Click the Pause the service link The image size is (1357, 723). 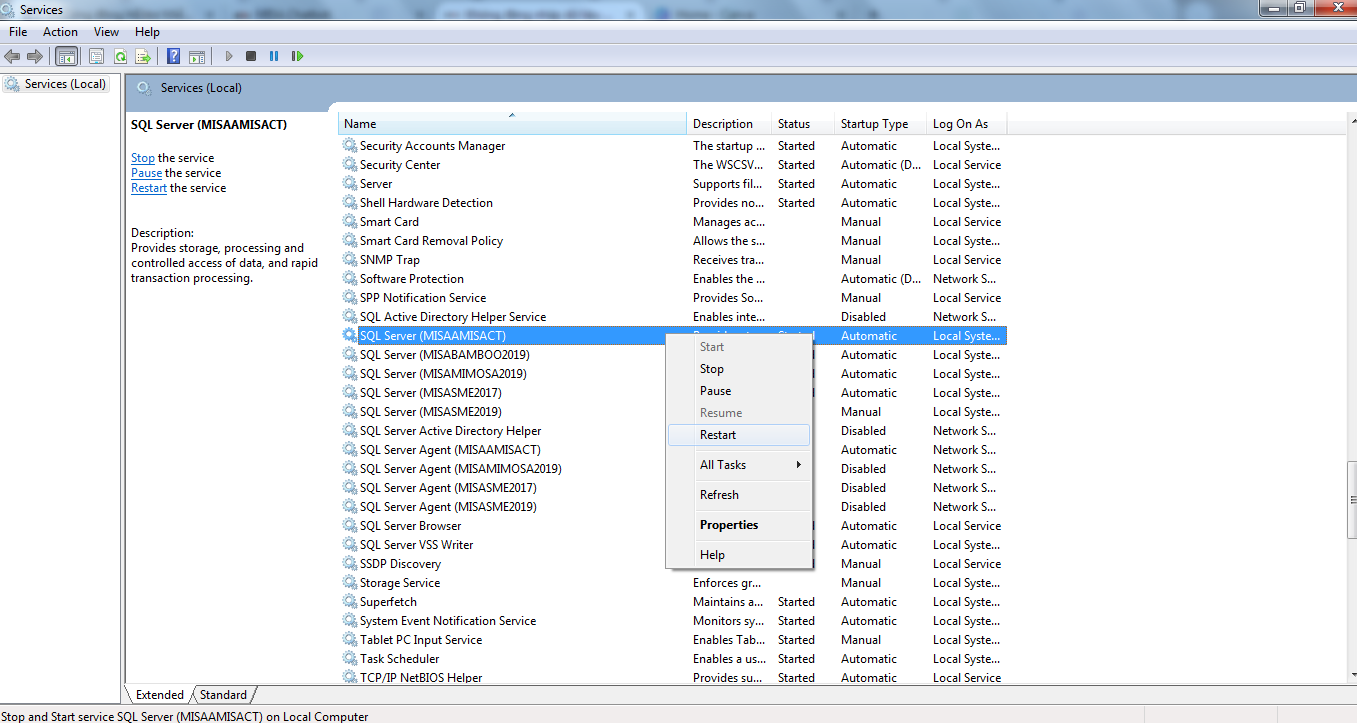(x=146, y=173)
